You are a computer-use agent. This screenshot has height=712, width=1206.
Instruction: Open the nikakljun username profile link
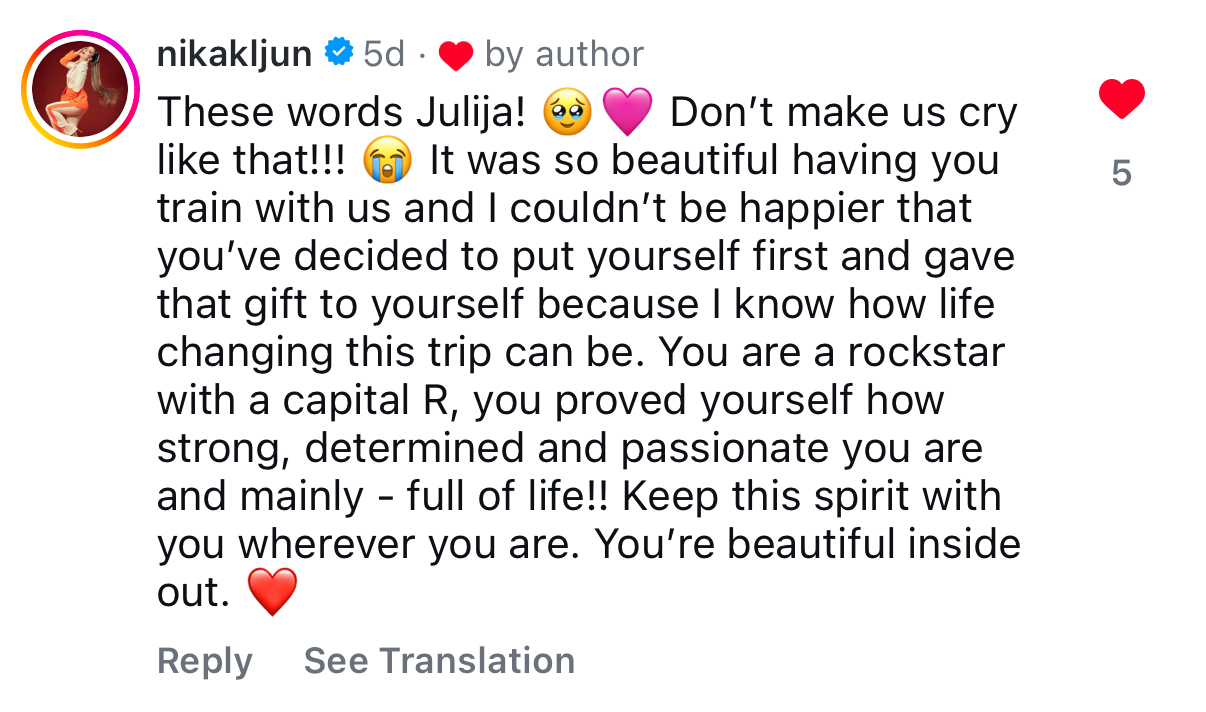(234, 54)
